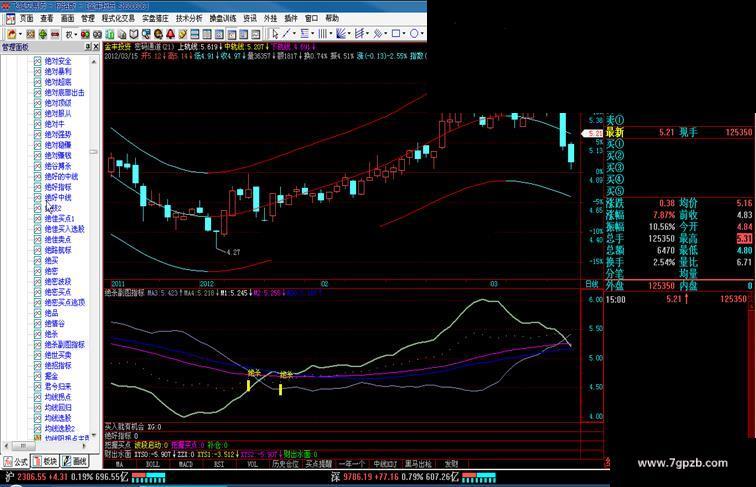Select 绝佳买入选股 indicator in the list
The height and width of the screenshot is (487, 756).
coord(65,229)
